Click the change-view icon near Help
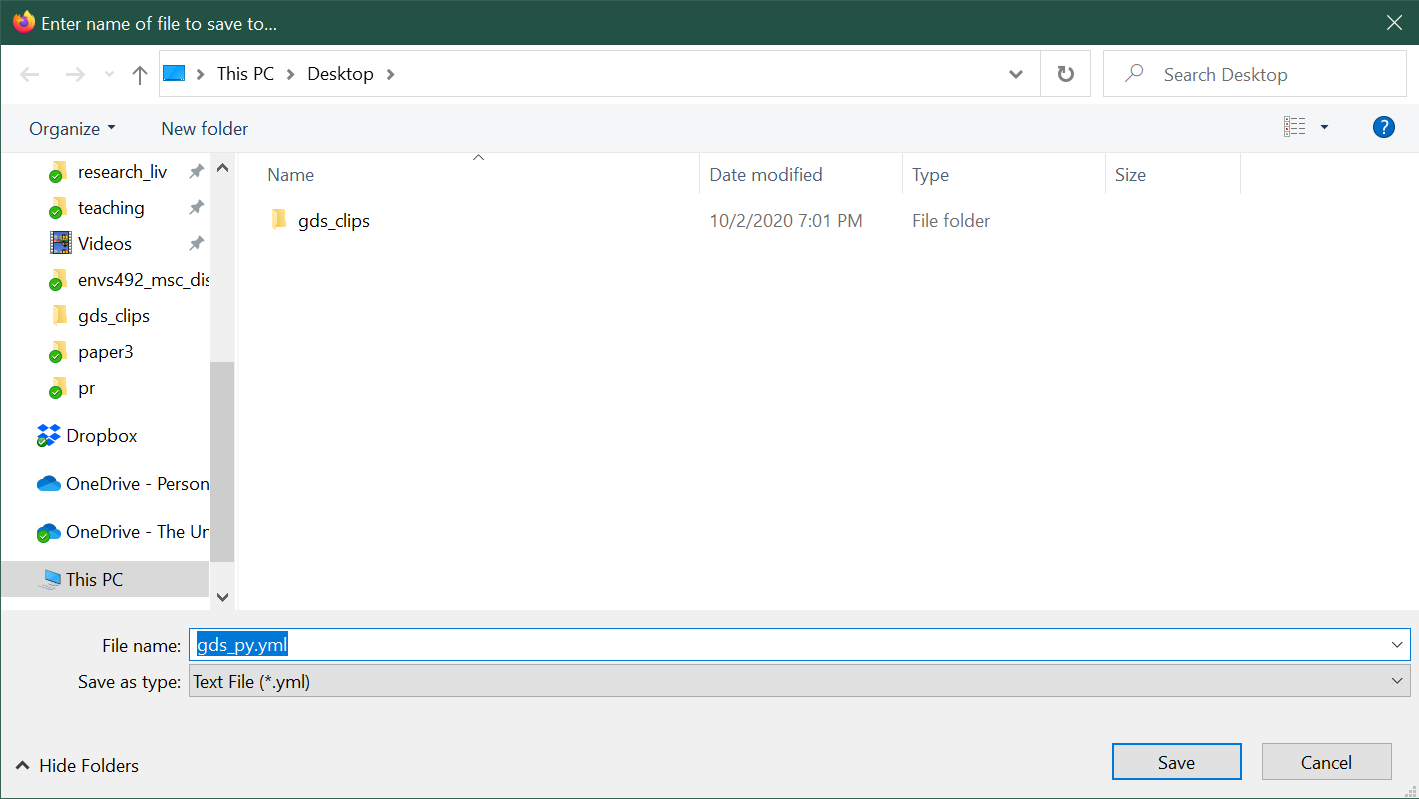Image resolution: width=1419 pixels, height=799 pixels. click(x=1295, y=126)
